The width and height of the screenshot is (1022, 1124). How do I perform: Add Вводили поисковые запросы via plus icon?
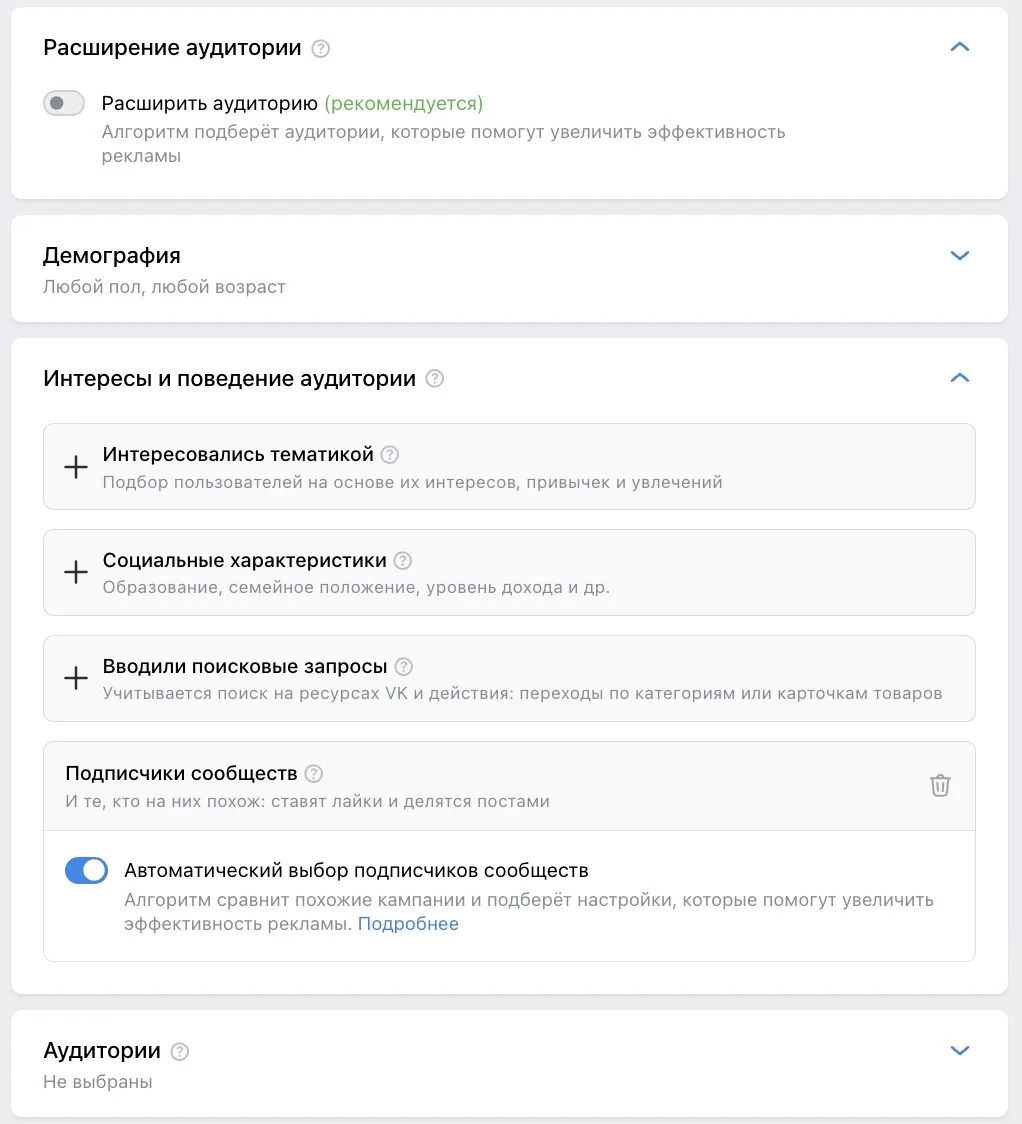point(76,678)
